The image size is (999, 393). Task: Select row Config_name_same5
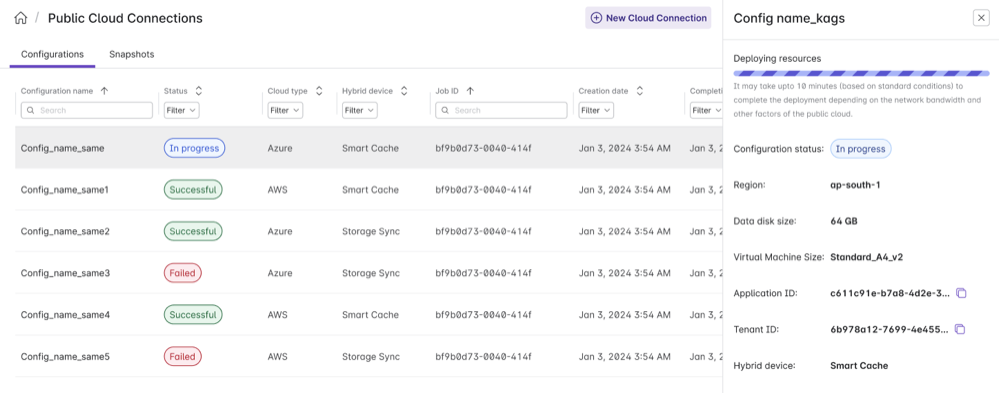tap(369, 357)
